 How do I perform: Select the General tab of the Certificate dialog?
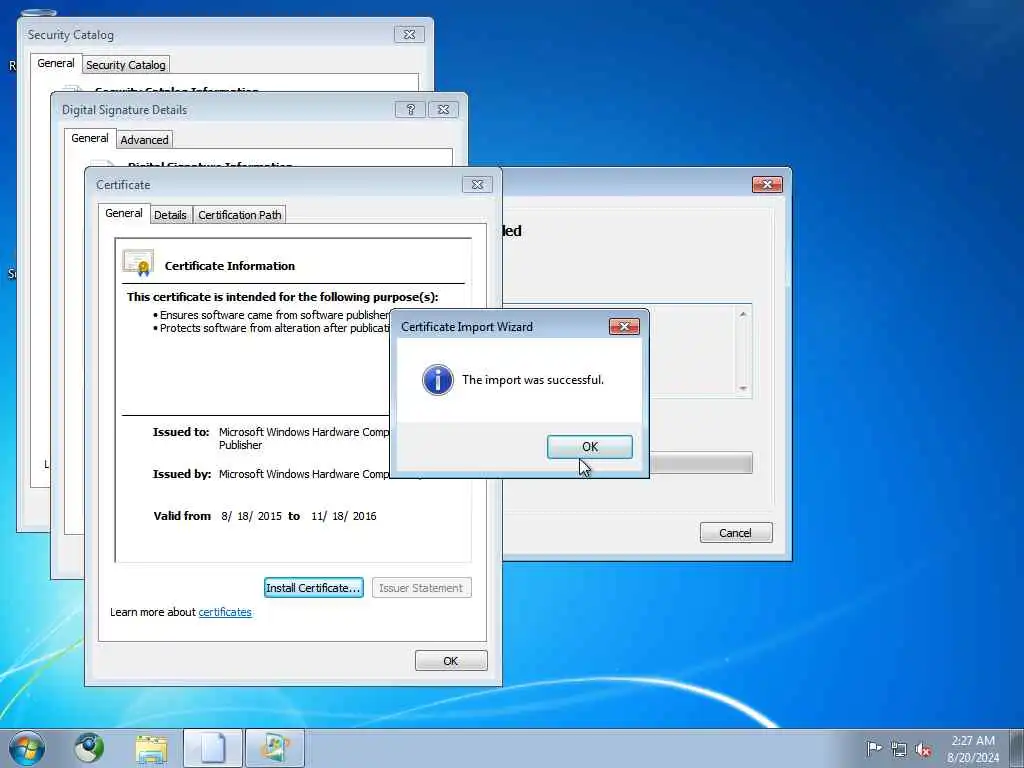pos(123,214)
